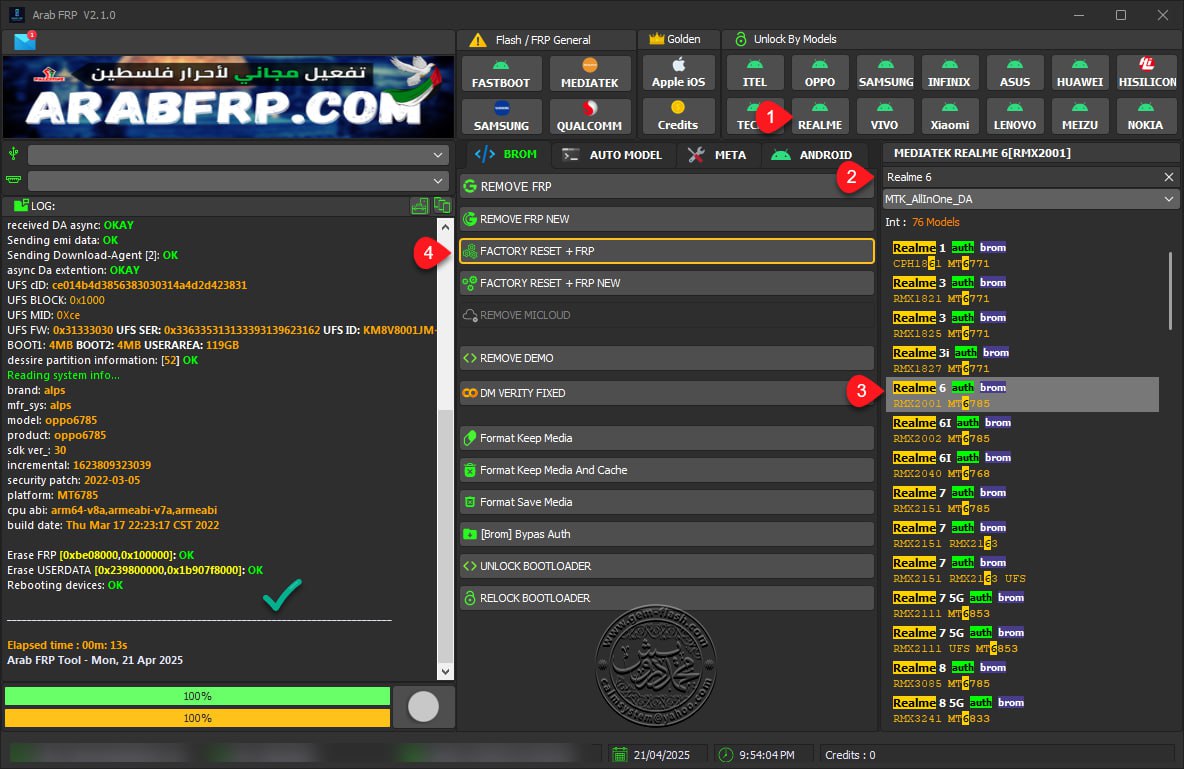Open the Credits button

(678, 116)
